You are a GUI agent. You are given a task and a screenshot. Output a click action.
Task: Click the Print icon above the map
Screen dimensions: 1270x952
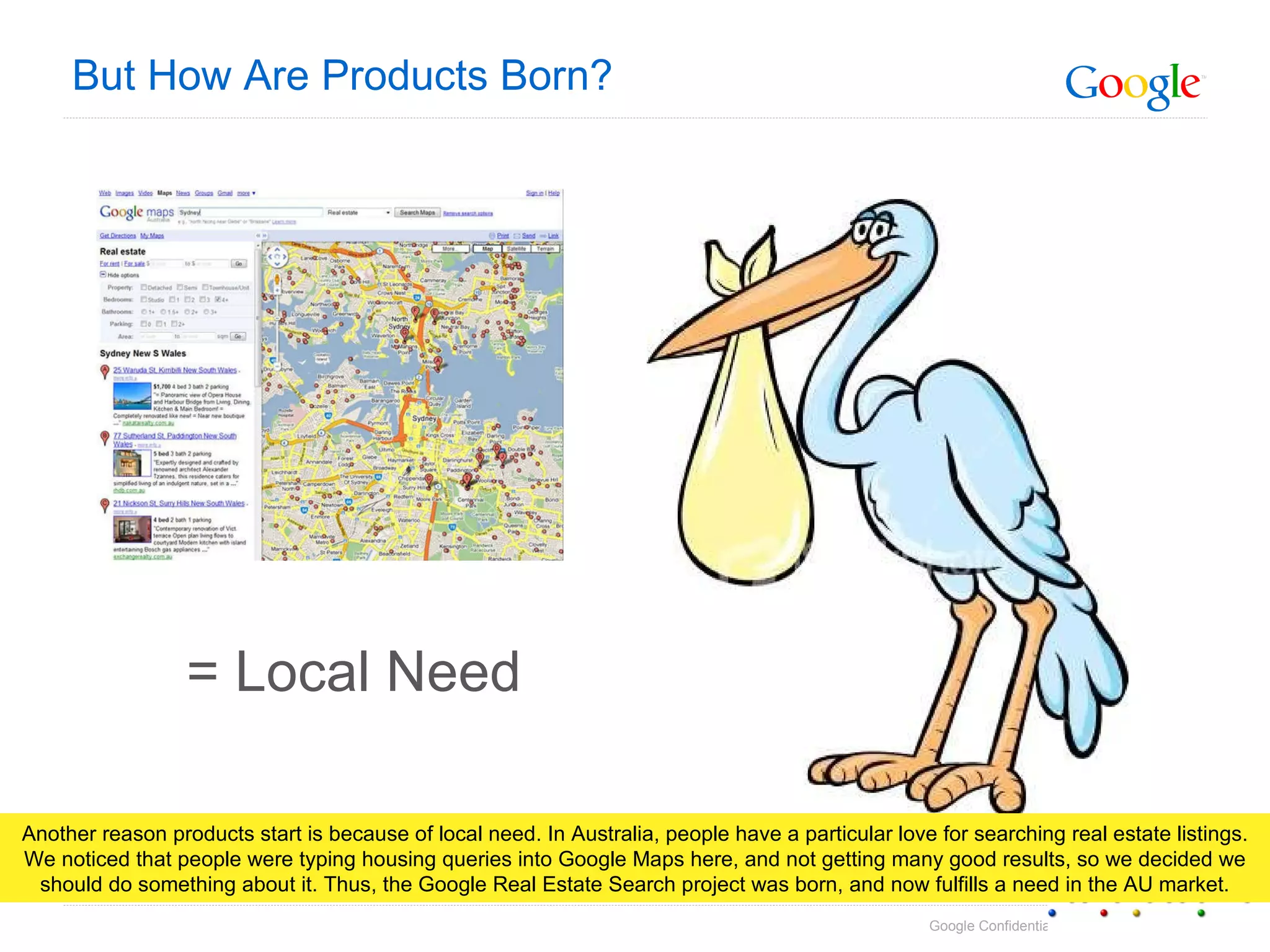tap(492, 236)
